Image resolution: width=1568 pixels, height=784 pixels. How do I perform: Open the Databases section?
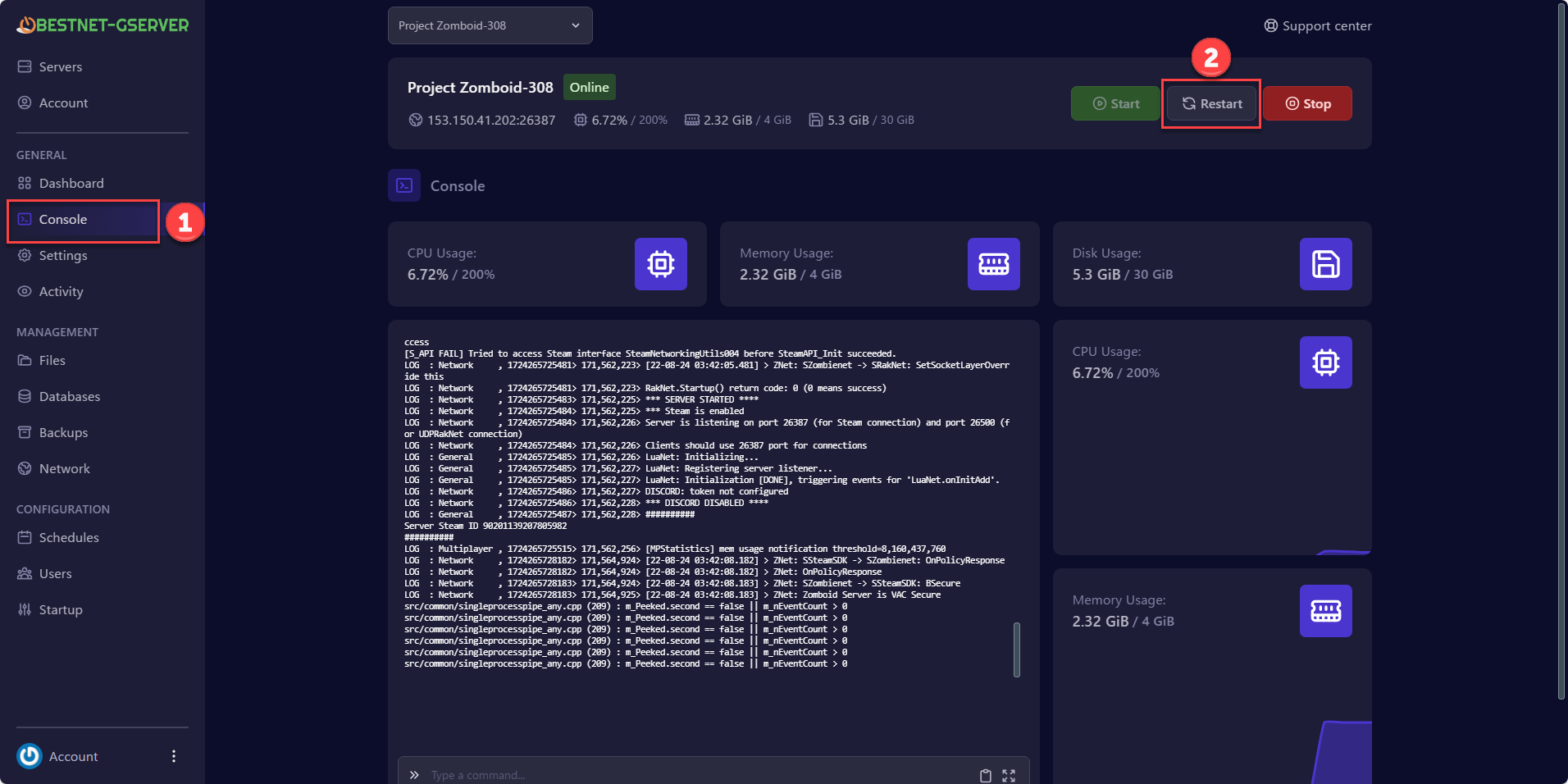coord(70,396)
